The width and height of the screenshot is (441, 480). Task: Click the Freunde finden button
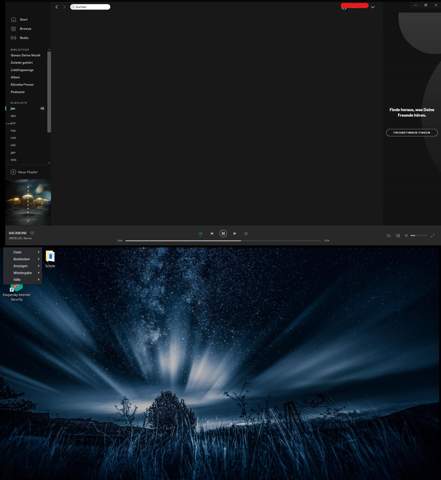tap(412, 133)
